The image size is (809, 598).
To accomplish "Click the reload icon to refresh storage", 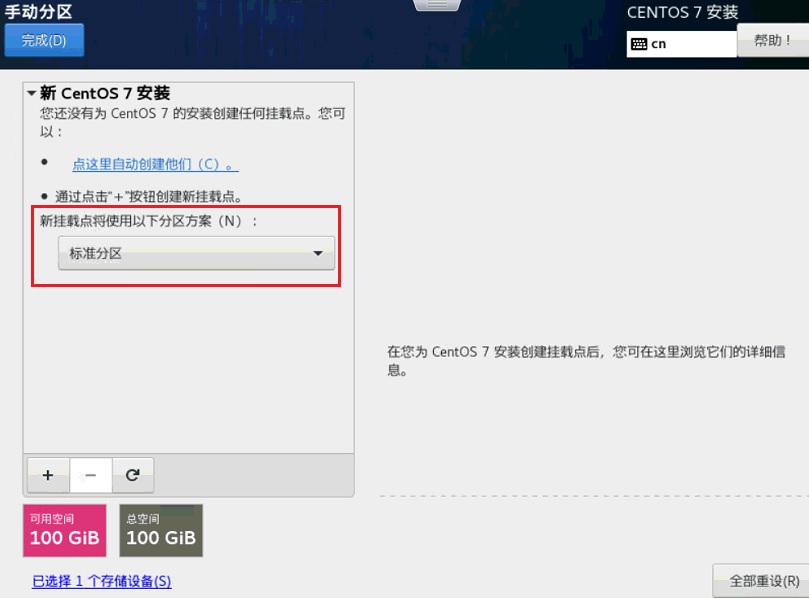I will click(133, 475).
